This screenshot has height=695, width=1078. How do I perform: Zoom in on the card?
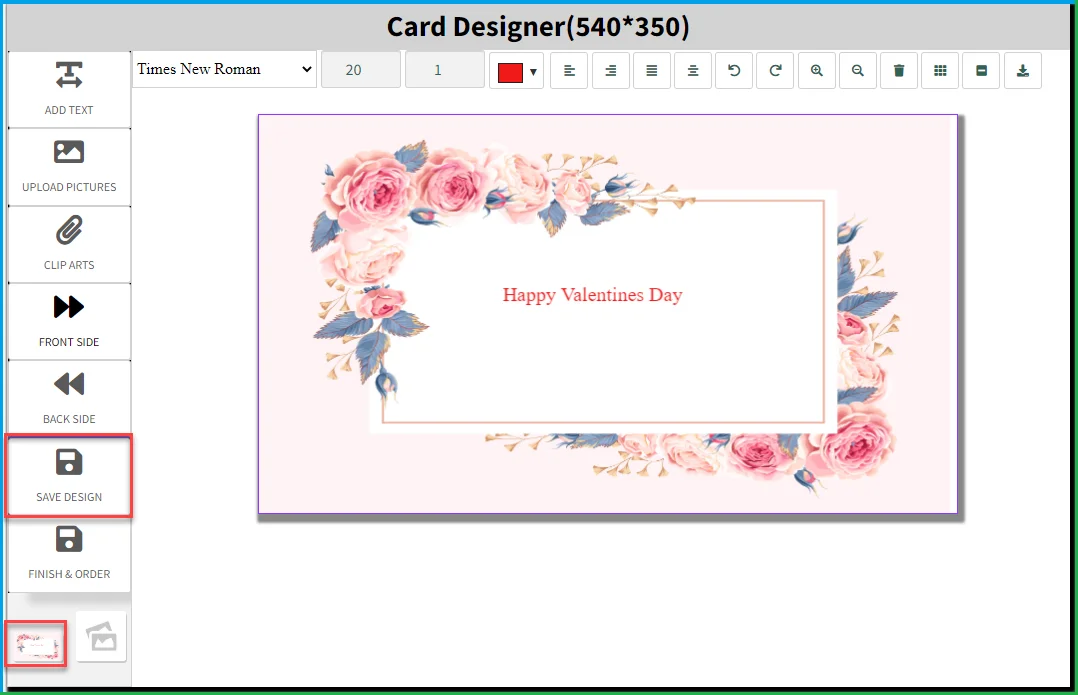click(x=817, y=70)
